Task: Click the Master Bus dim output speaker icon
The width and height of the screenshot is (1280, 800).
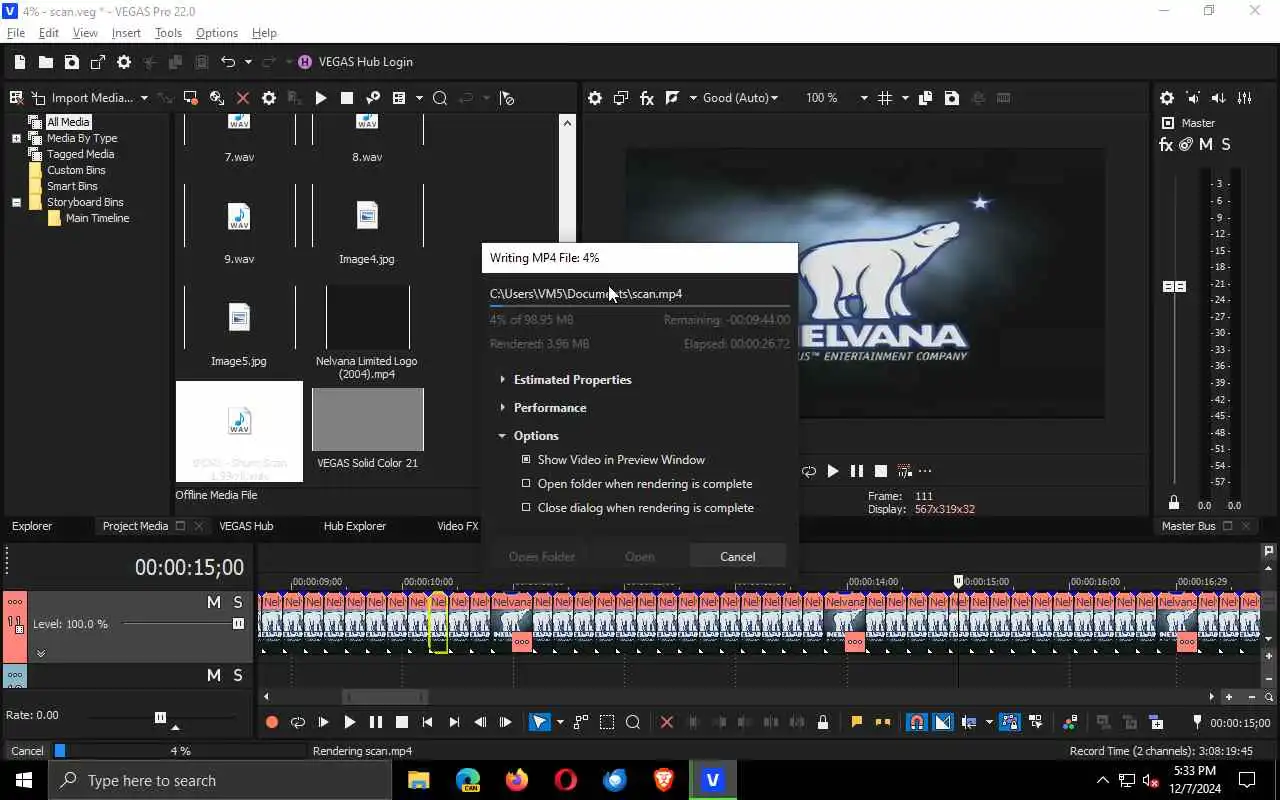Action: coord(1219,98)
